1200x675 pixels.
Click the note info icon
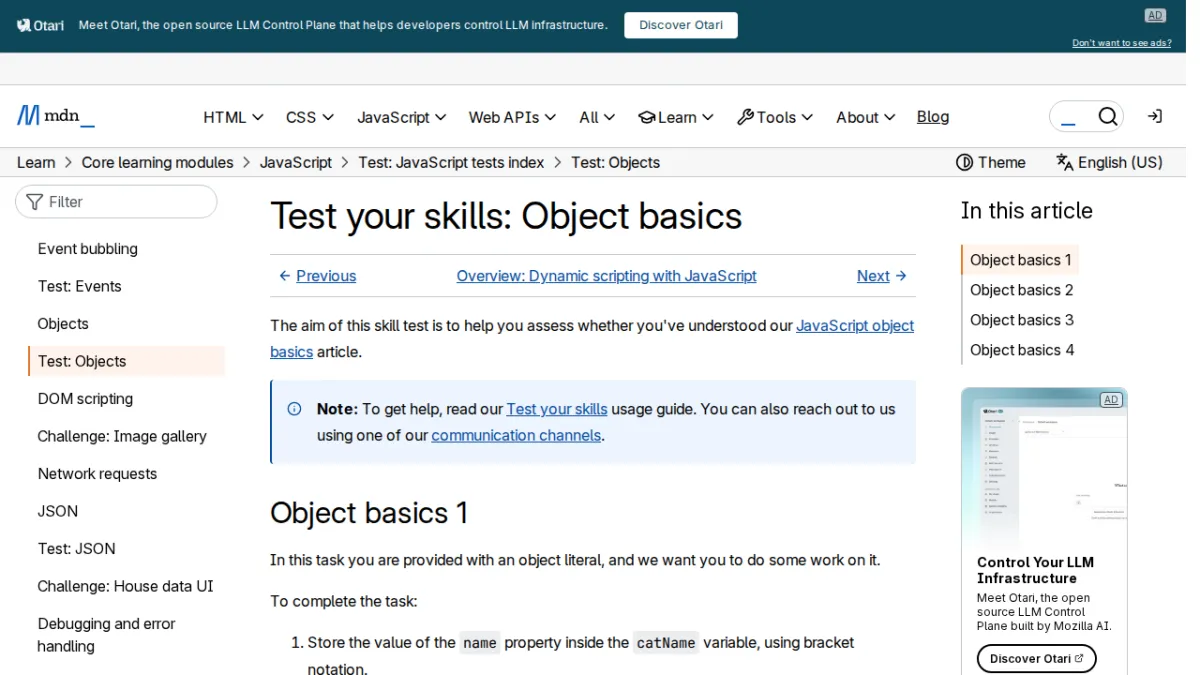(294, 408)
